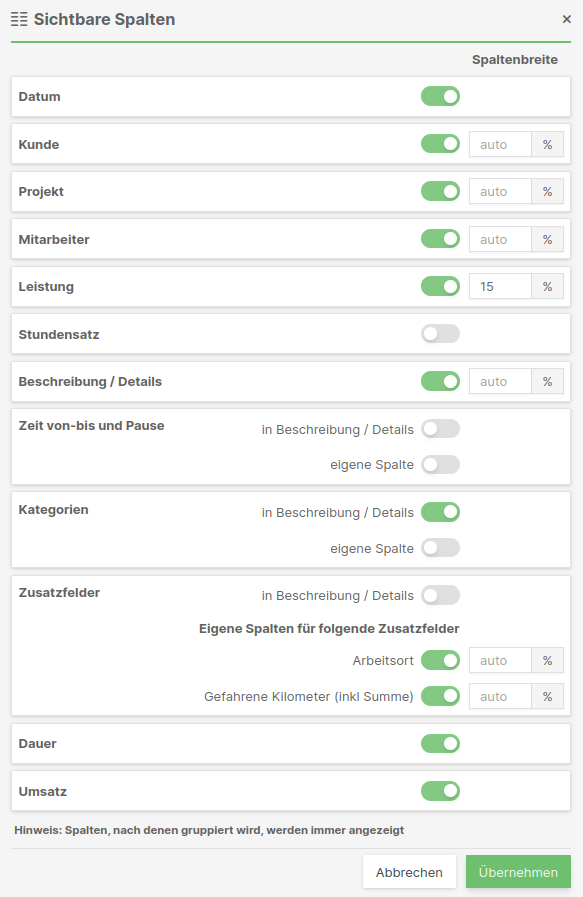The height and width of the screenshot is (897, 583).
Task: Enable Zusatzfelder in Beschreibung / Details toggle
Action: 440,595
